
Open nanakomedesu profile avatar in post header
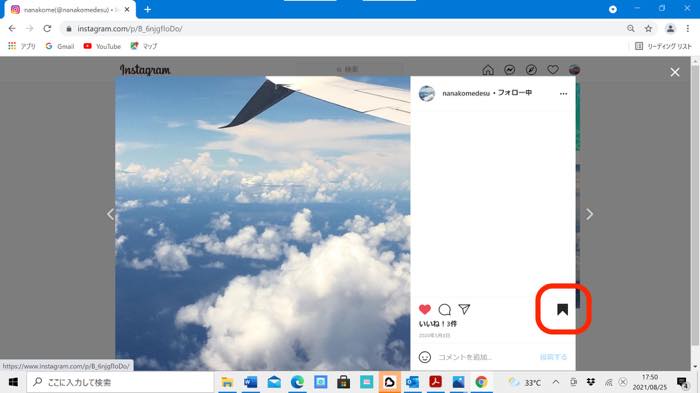(427, 93)
